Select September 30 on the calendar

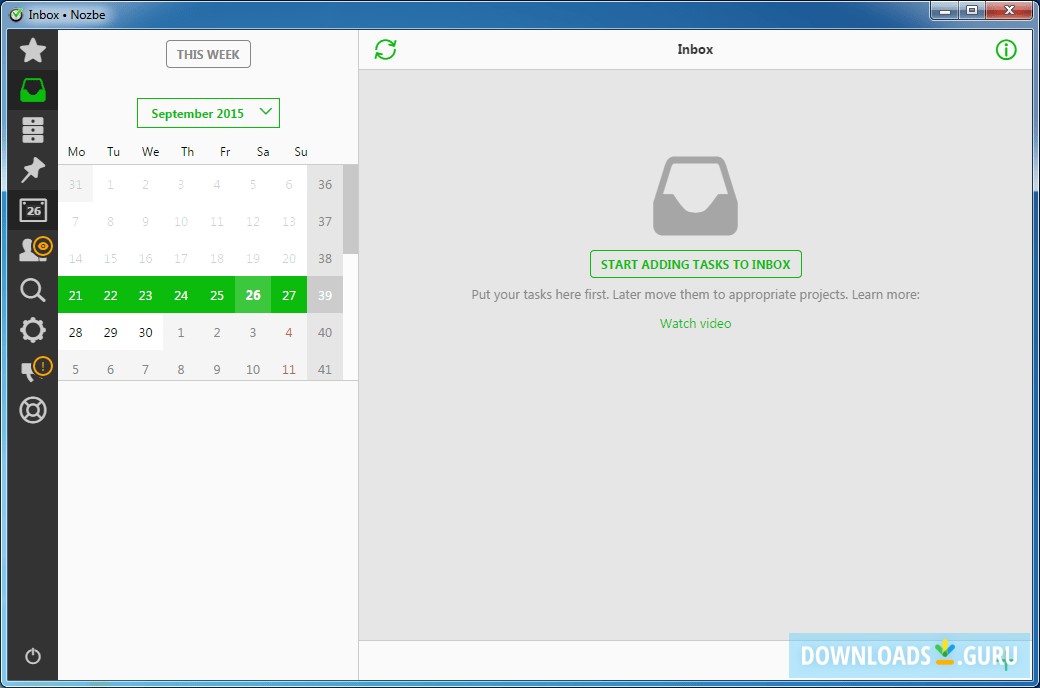(x=145, y=332)
